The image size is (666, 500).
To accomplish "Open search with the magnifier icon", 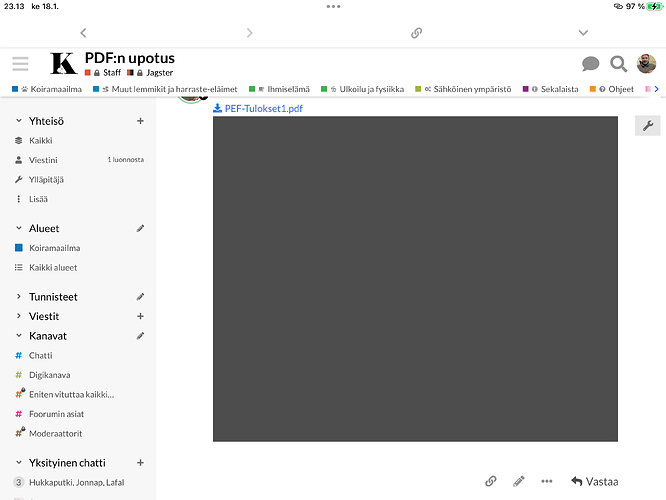I will tap(618, 64).
